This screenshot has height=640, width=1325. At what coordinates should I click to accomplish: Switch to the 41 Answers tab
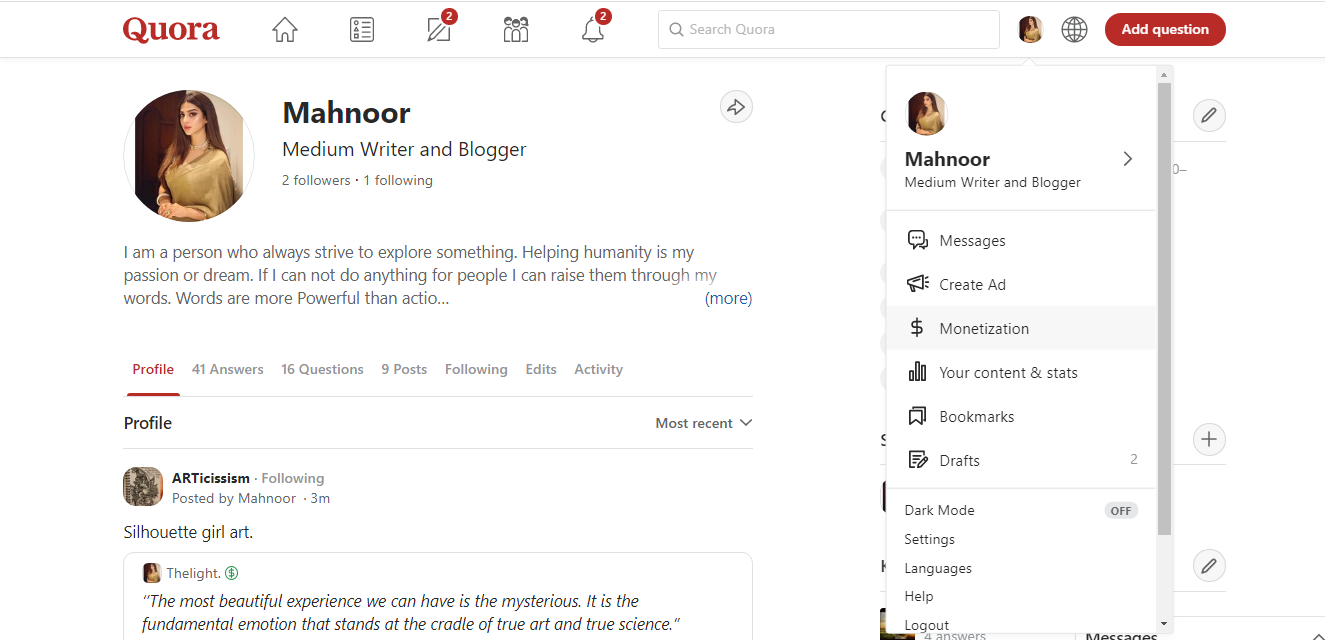pyautogui.click(x=228, y=369)
